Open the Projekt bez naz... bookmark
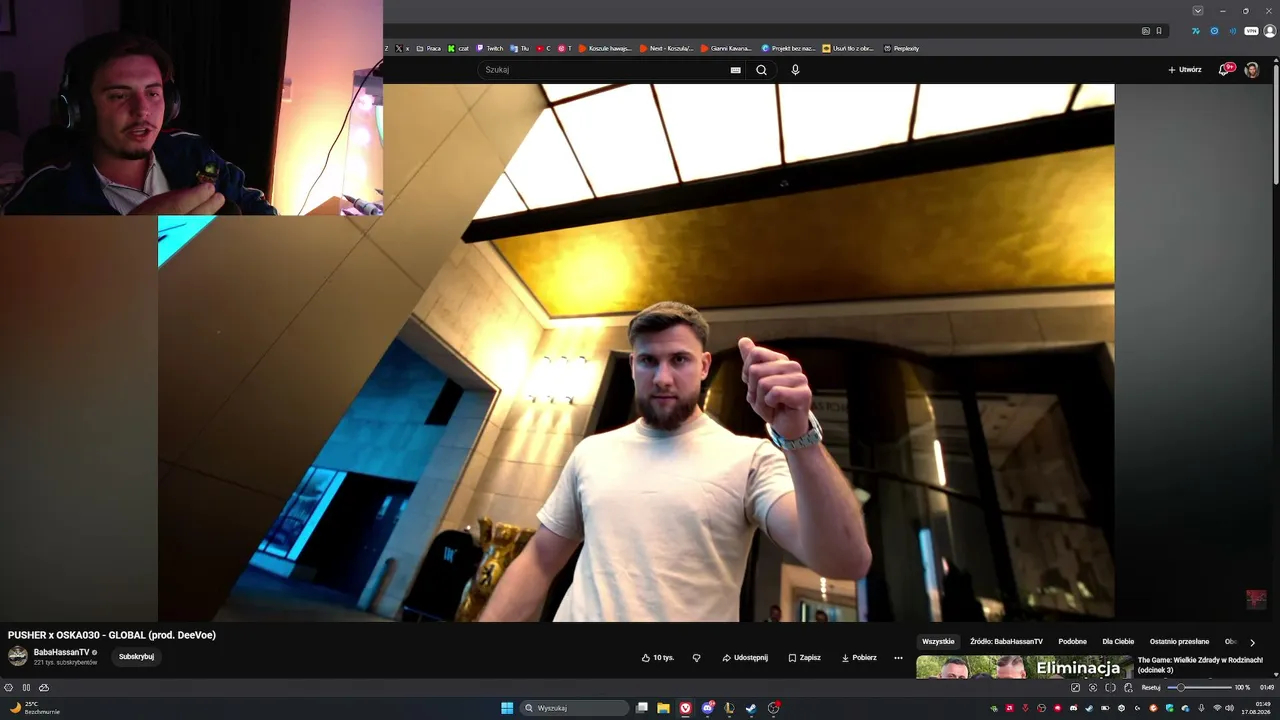Screen dimensions: 1280x720 point(789,48)
